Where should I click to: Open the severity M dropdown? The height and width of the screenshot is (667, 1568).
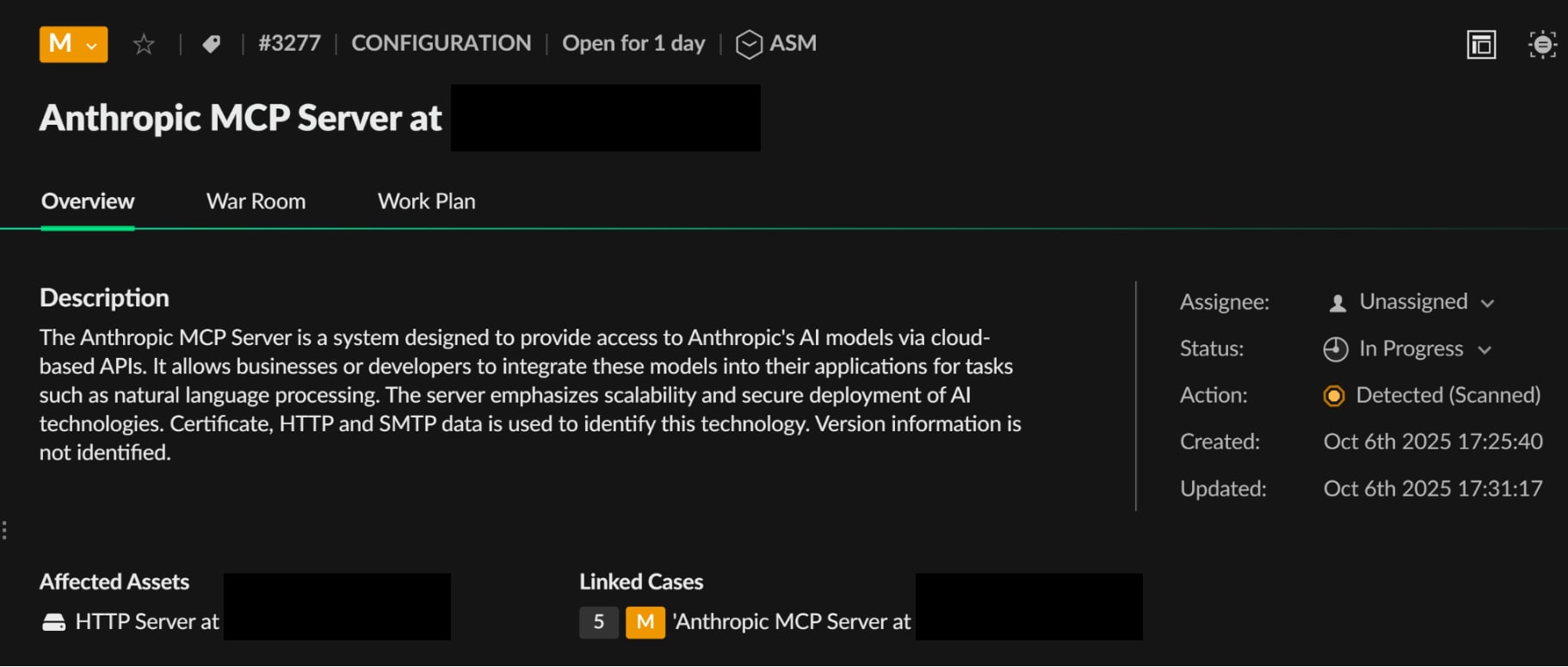pyautogui.click(x=73, y=44)
